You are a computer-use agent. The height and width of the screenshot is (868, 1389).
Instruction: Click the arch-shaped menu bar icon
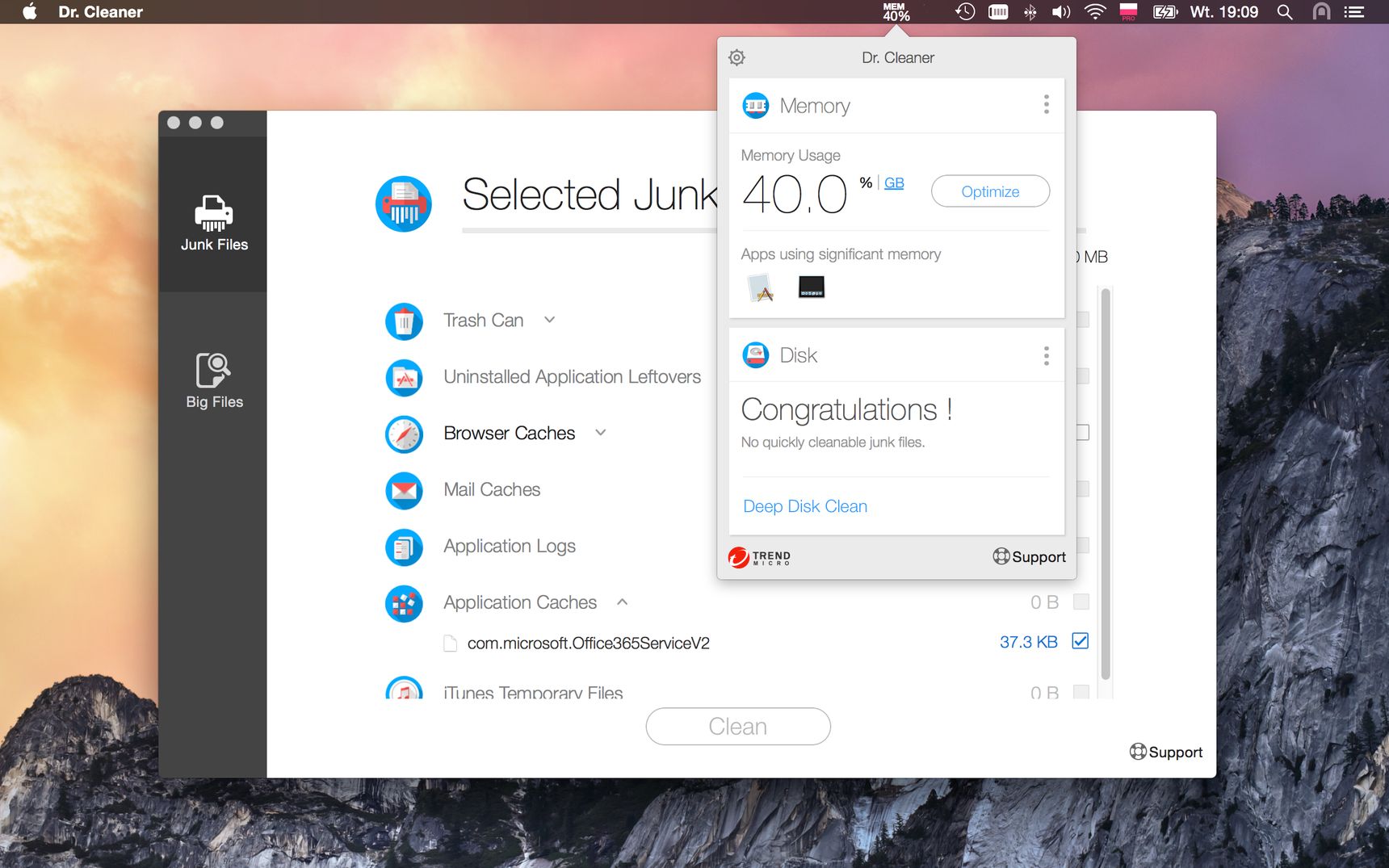[1321, 11]
